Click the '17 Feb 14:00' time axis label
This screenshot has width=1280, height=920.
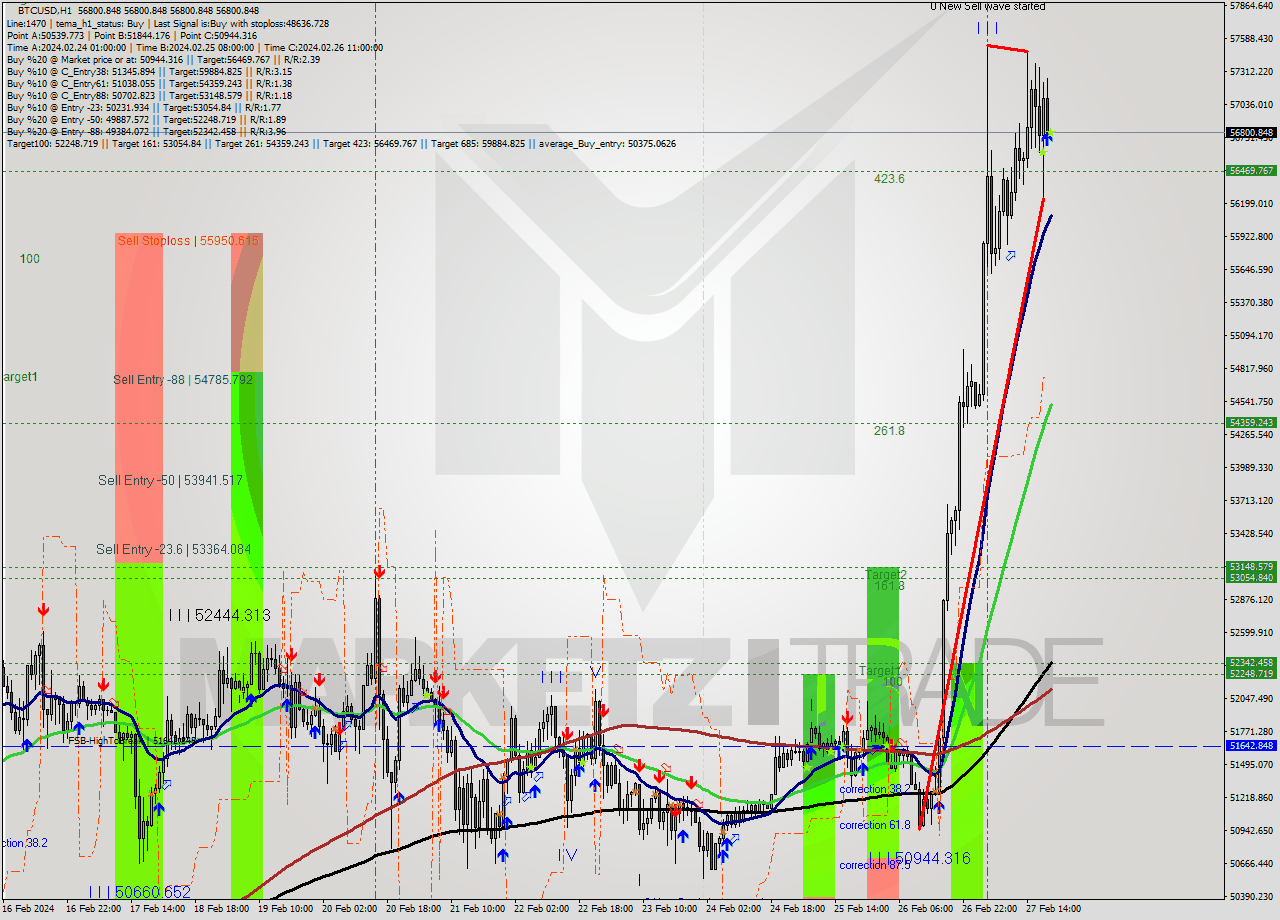156,909
